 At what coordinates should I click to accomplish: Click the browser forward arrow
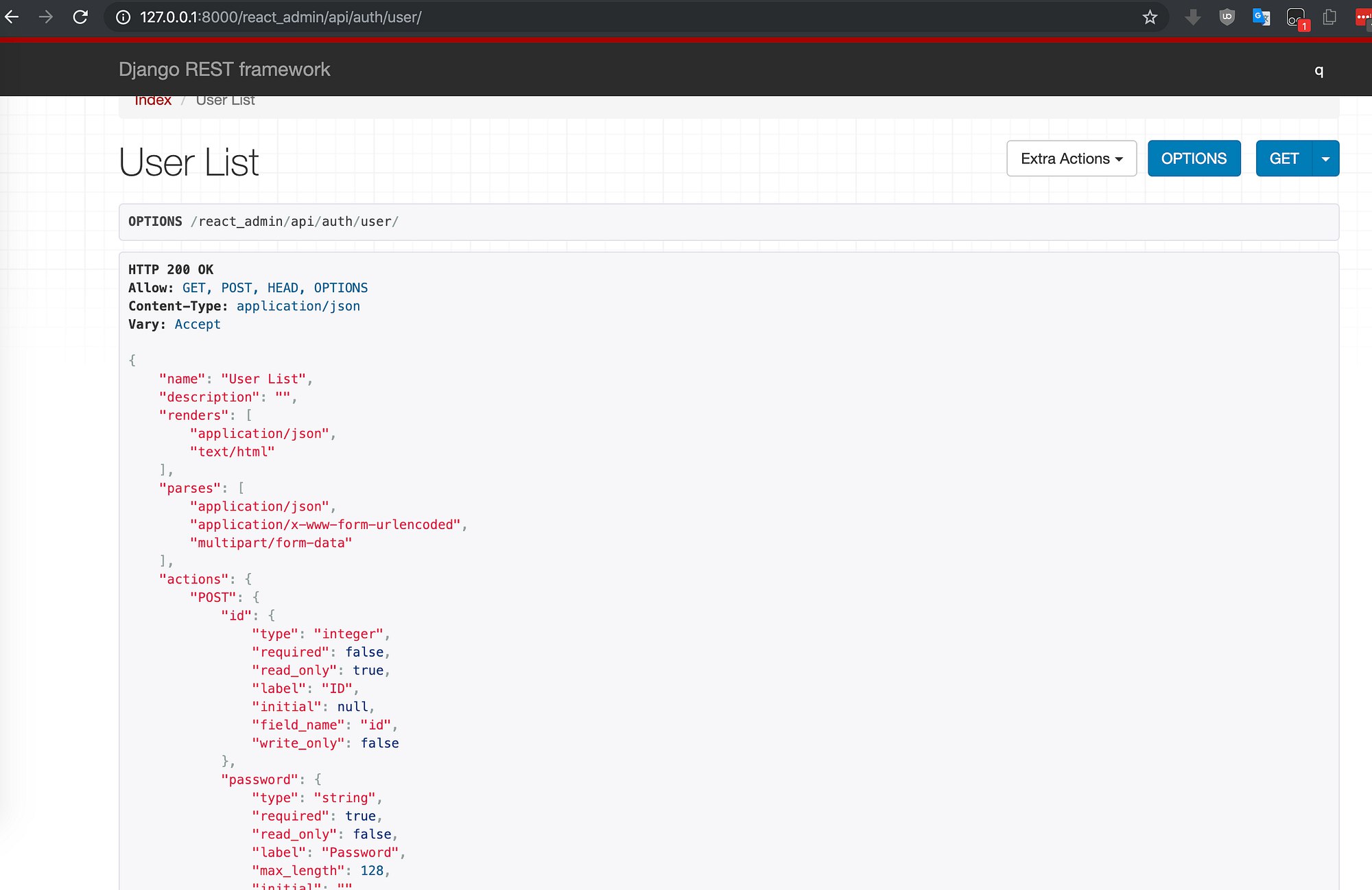[46, 16]
